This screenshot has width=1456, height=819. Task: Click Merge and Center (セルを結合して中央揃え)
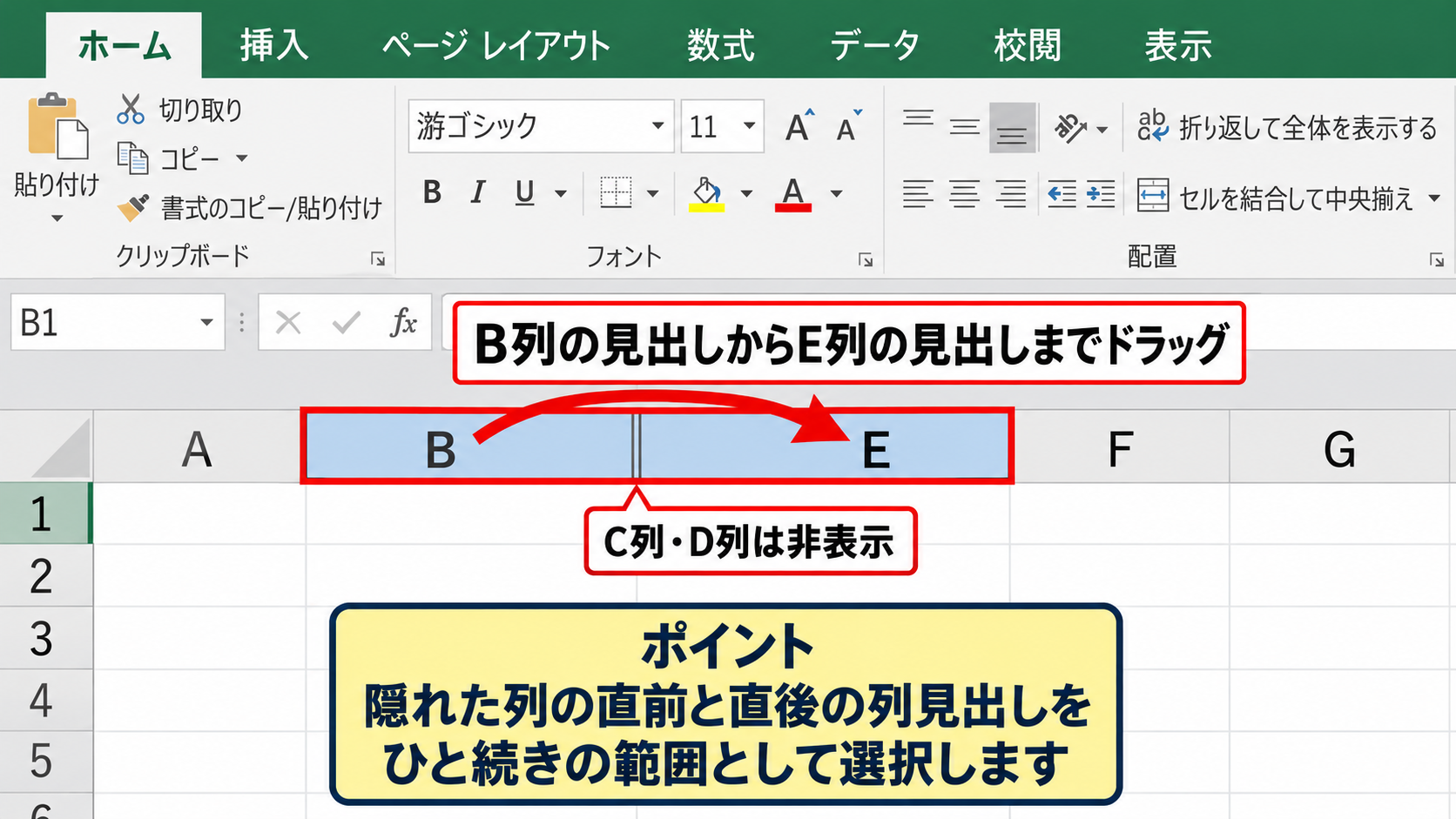point(1275,198)
